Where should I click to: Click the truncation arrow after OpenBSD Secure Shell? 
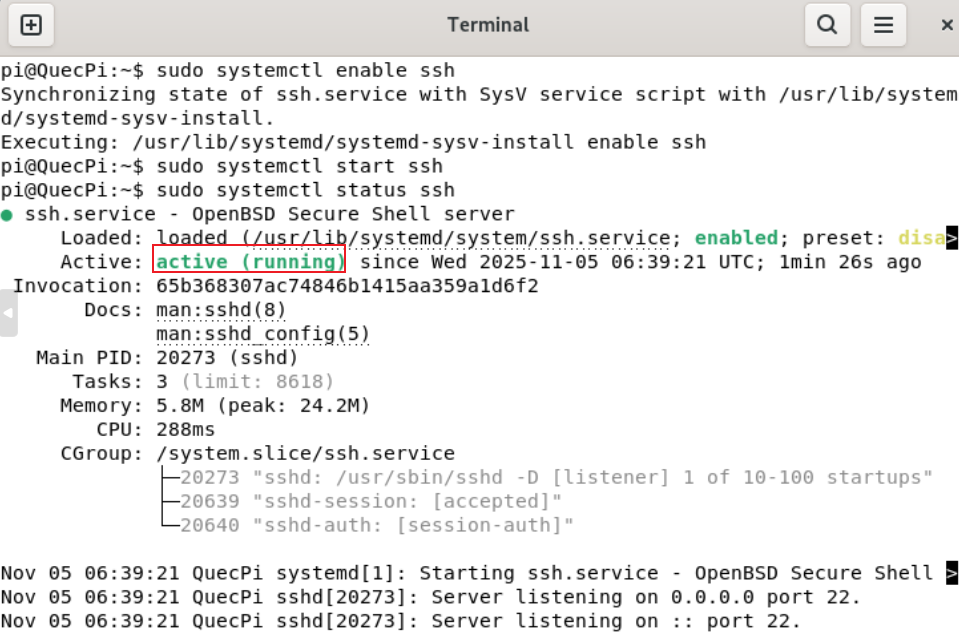952,574
